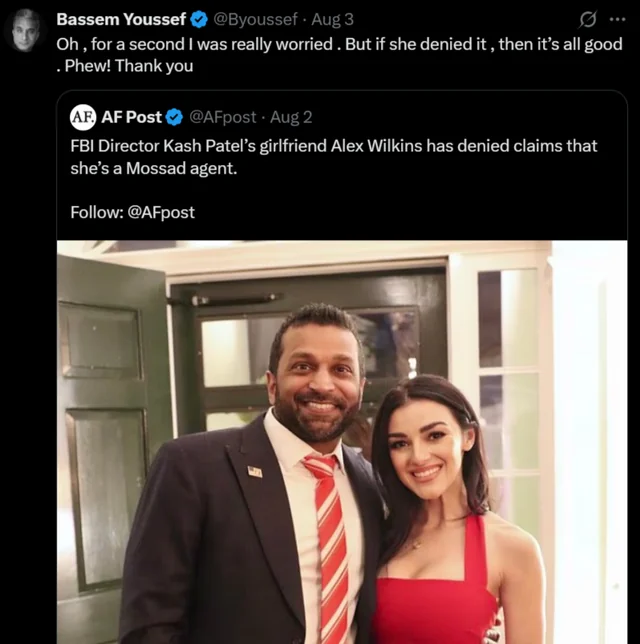Open Bassem Youssef's profile avatar

[25, 30]
